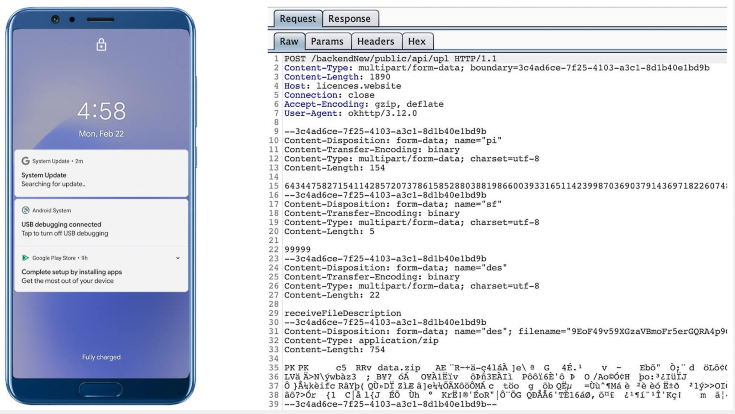Click the Content-Length: 1890 line
735x414 pixels.
337,77
